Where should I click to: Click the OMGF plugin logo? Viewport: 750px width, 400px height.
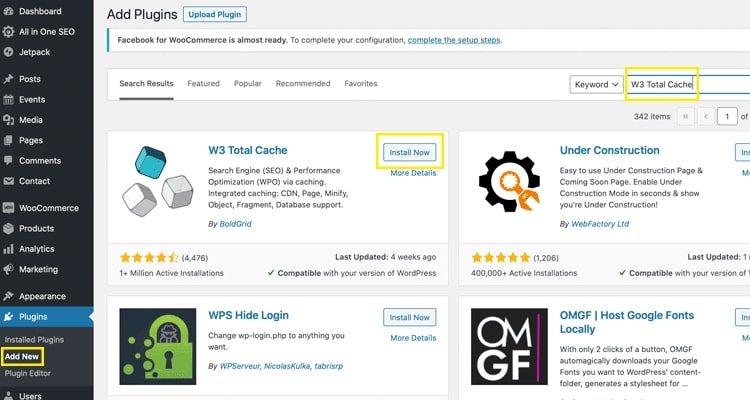pyautogui.click(x=509, y=346)
